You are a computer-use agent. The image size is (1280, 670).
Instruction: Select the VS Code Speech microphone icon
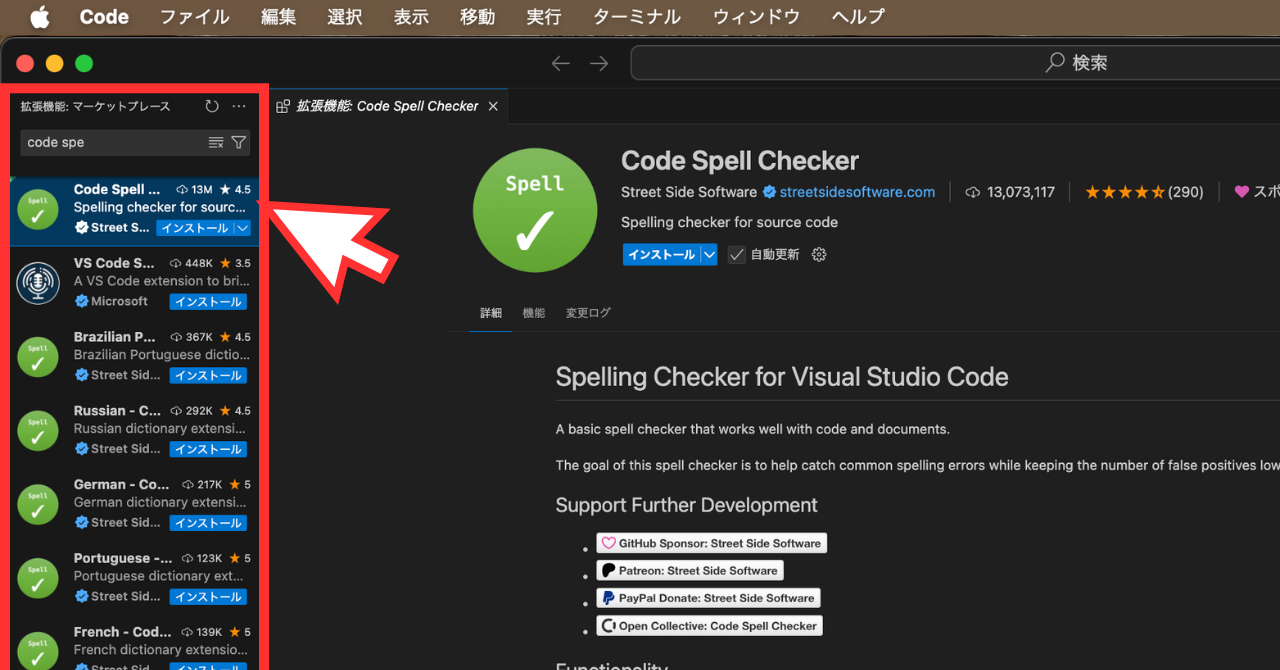point(37,283)
